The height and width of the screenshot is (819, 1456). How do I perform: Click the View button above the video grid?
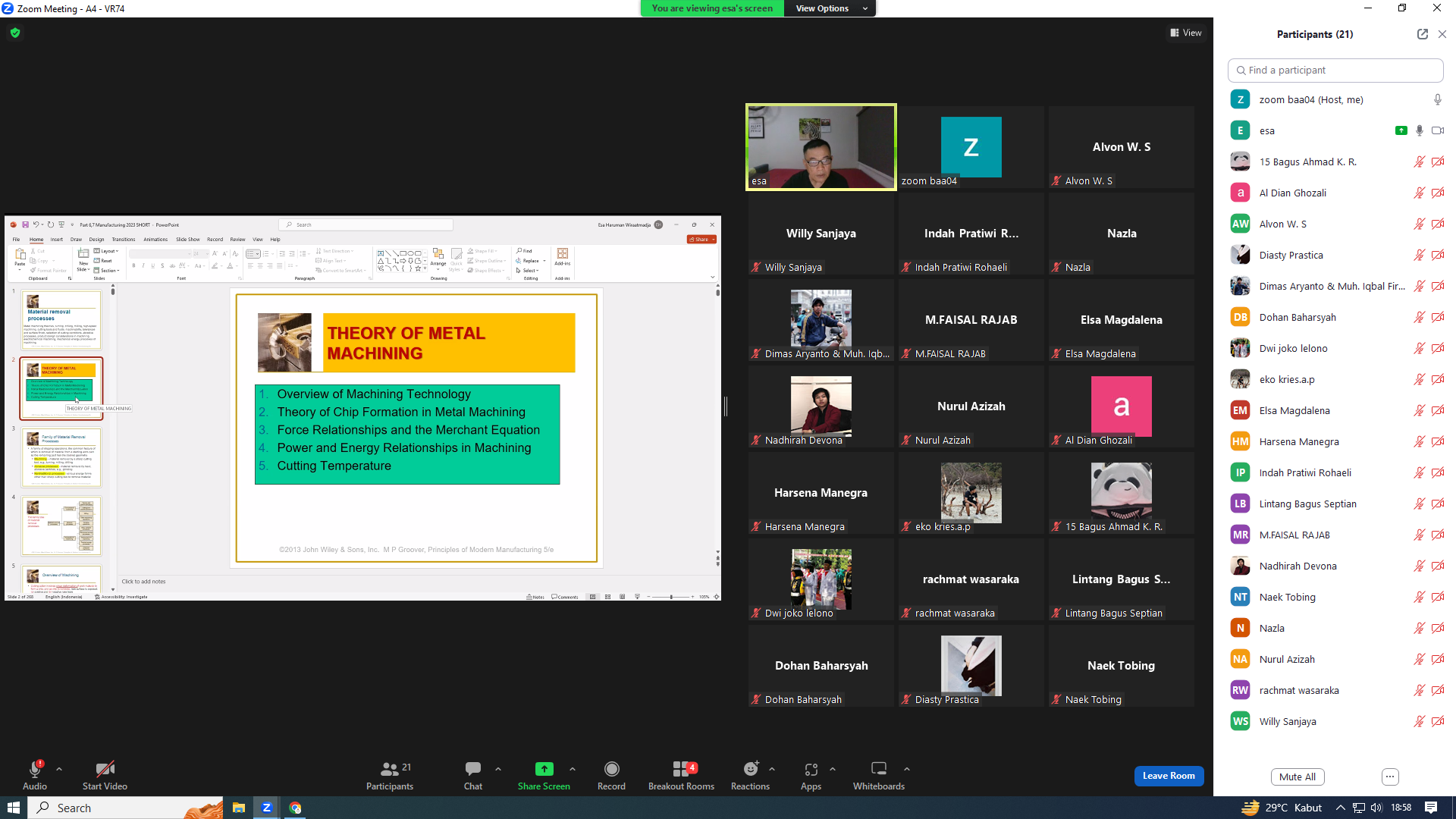(x=1186, y=33)
